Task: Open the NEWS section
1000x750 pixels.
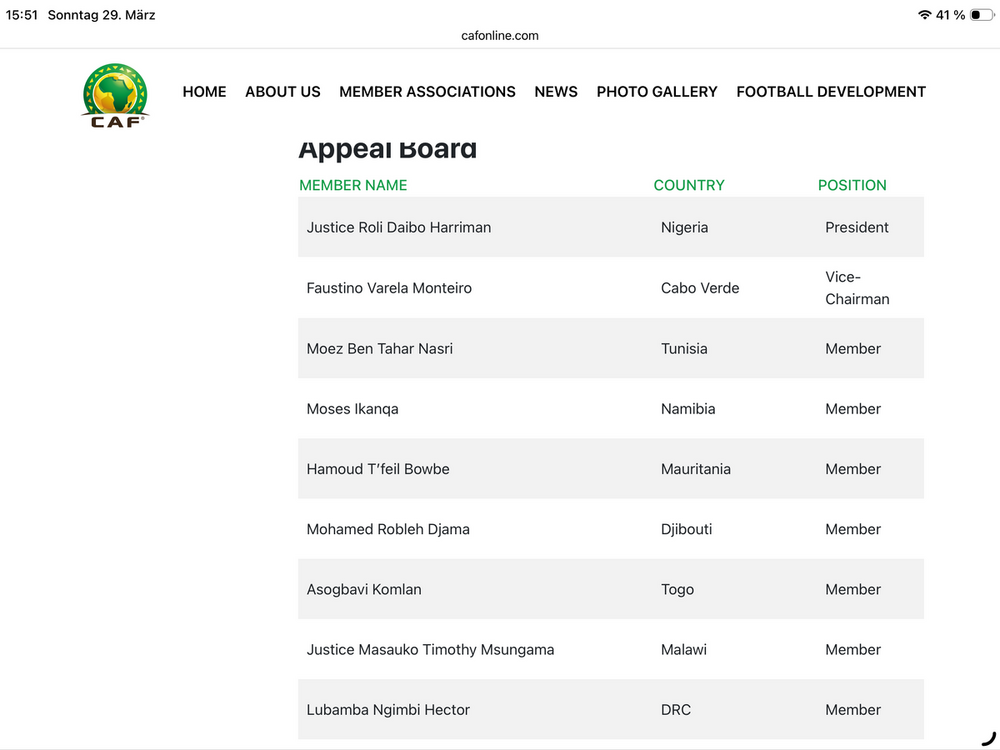Action: click(556, 92)
